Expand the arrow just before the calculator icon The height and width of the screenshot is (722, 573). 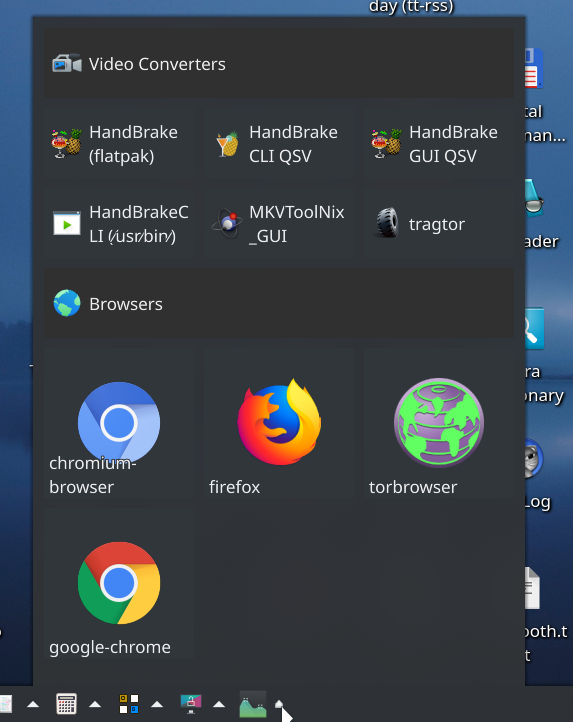click(33, 704)
